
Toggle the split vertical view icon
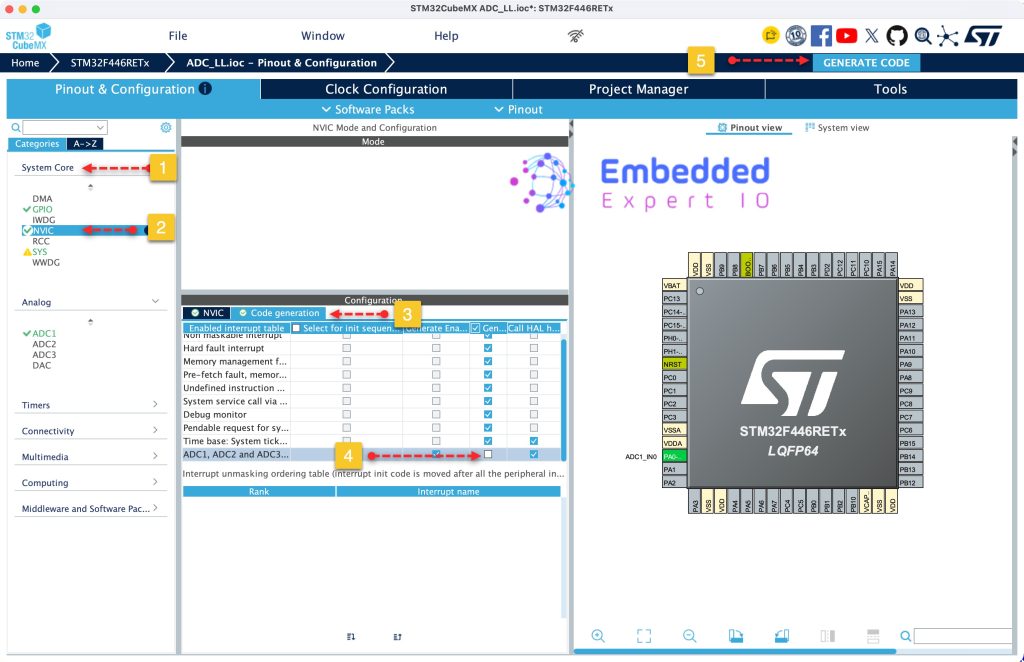827,636
